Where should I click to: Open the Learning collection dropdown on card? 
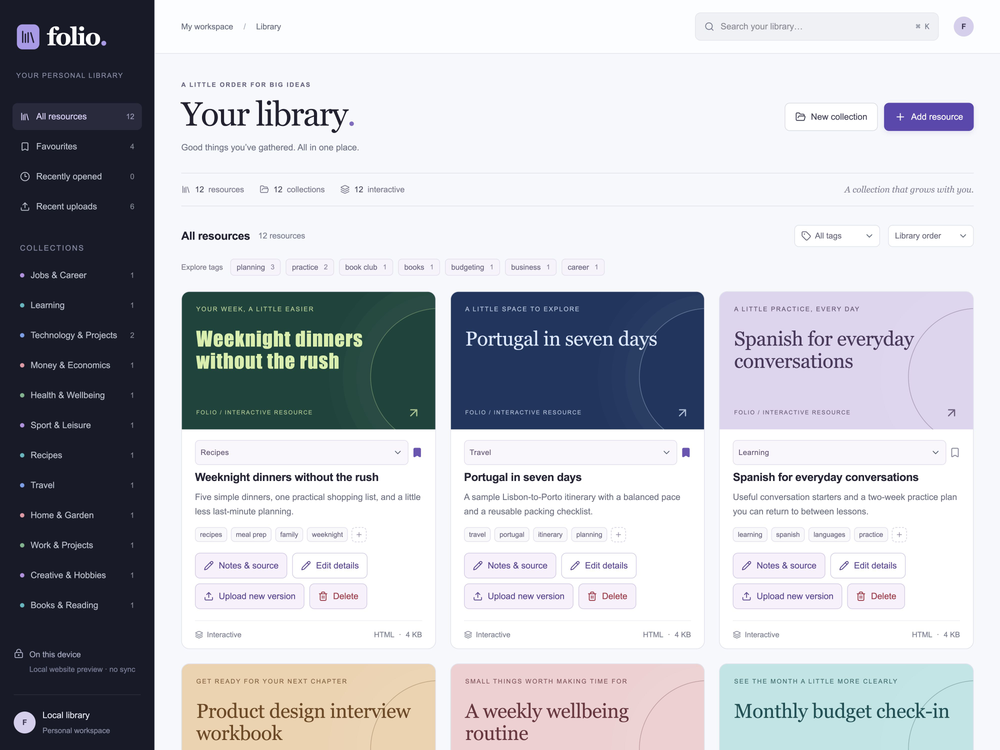(x=839, y=452)
